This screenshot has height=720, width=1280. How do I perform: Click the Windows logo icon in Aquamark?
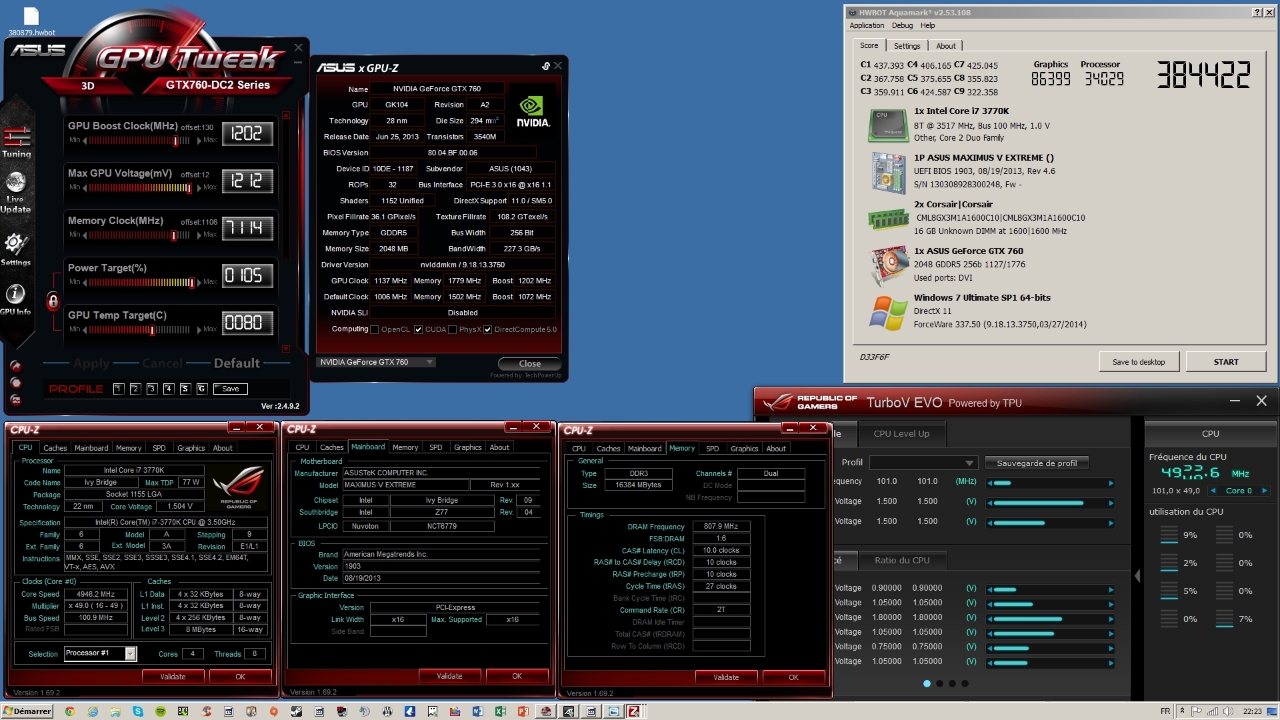(887, 312)
